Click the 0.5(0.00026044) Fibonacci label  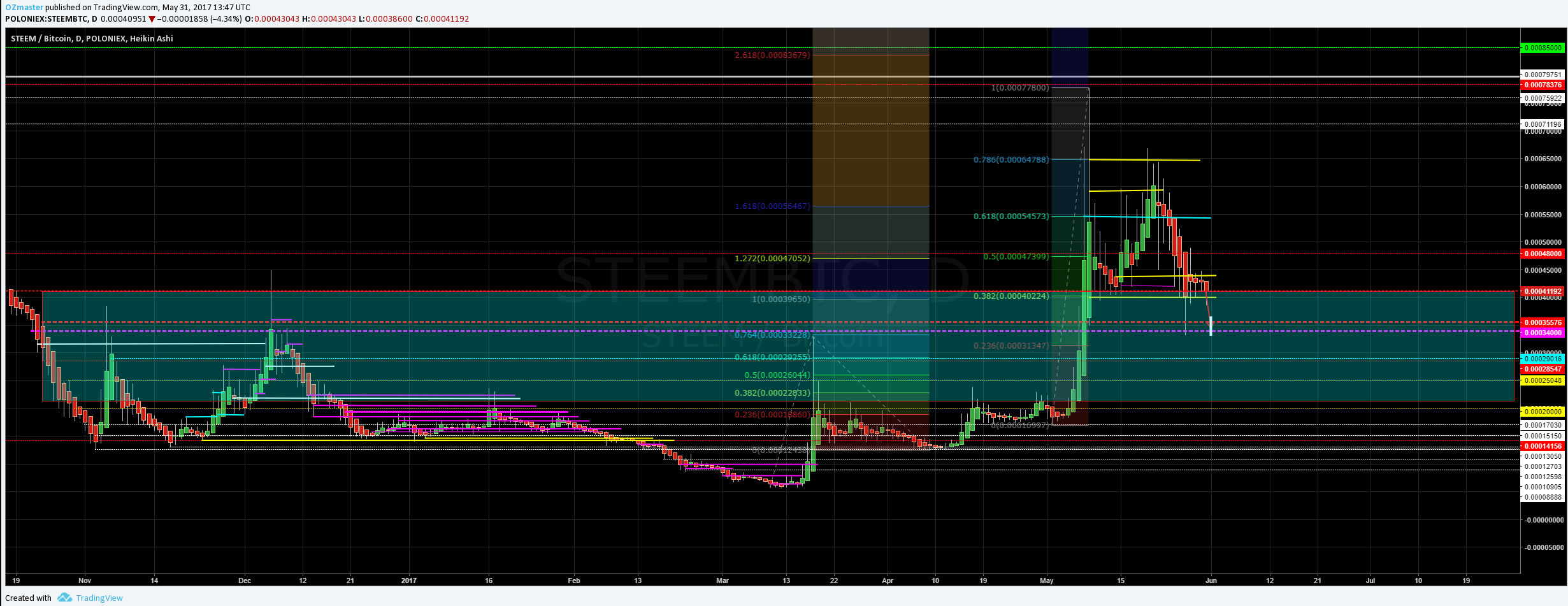777,375
